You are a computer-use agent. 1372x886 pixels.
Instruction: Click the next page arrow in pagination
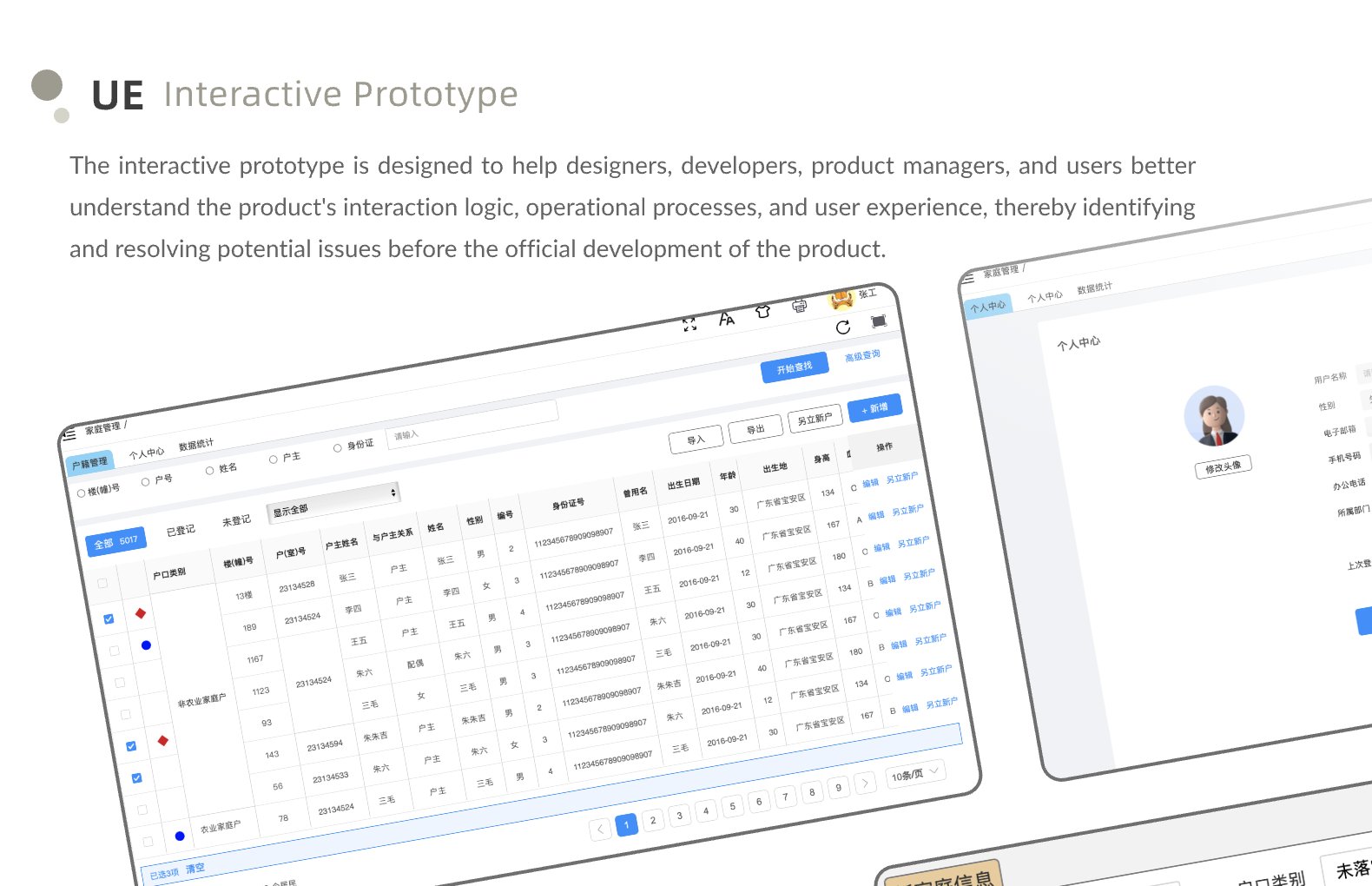coord(865,783)
